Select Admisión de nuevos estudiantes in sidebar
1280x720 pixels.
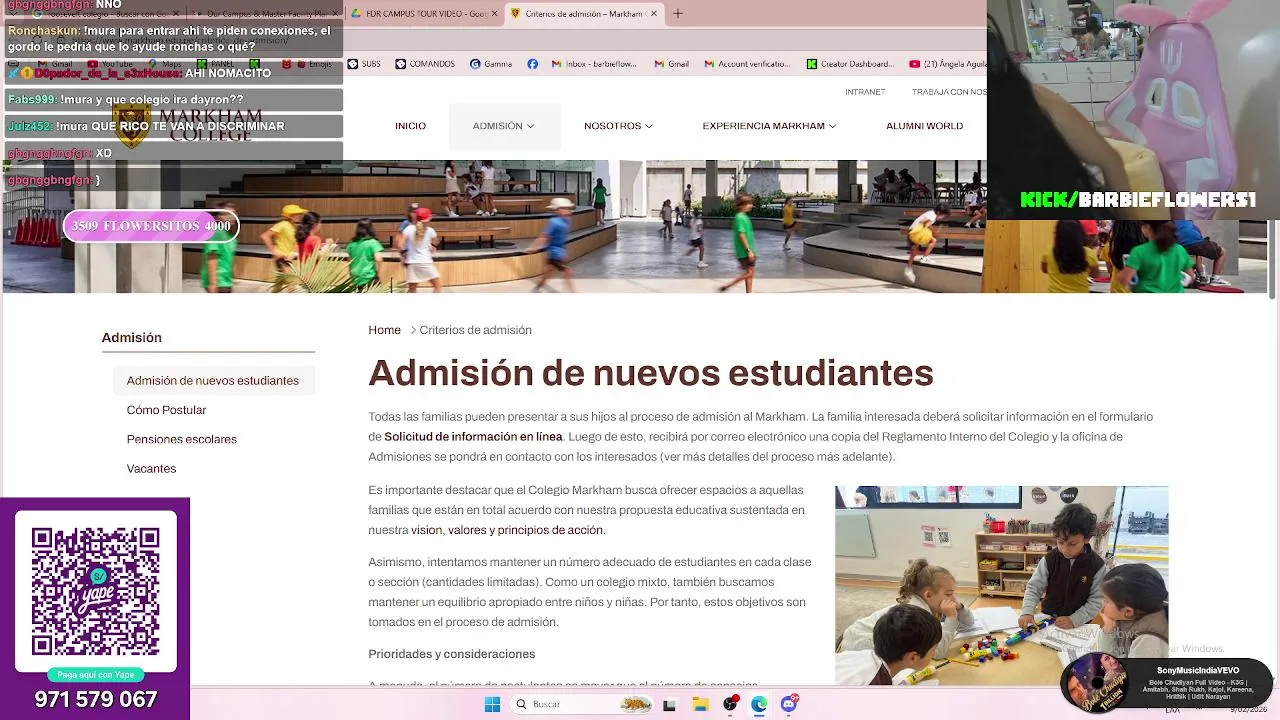point(213,381)
